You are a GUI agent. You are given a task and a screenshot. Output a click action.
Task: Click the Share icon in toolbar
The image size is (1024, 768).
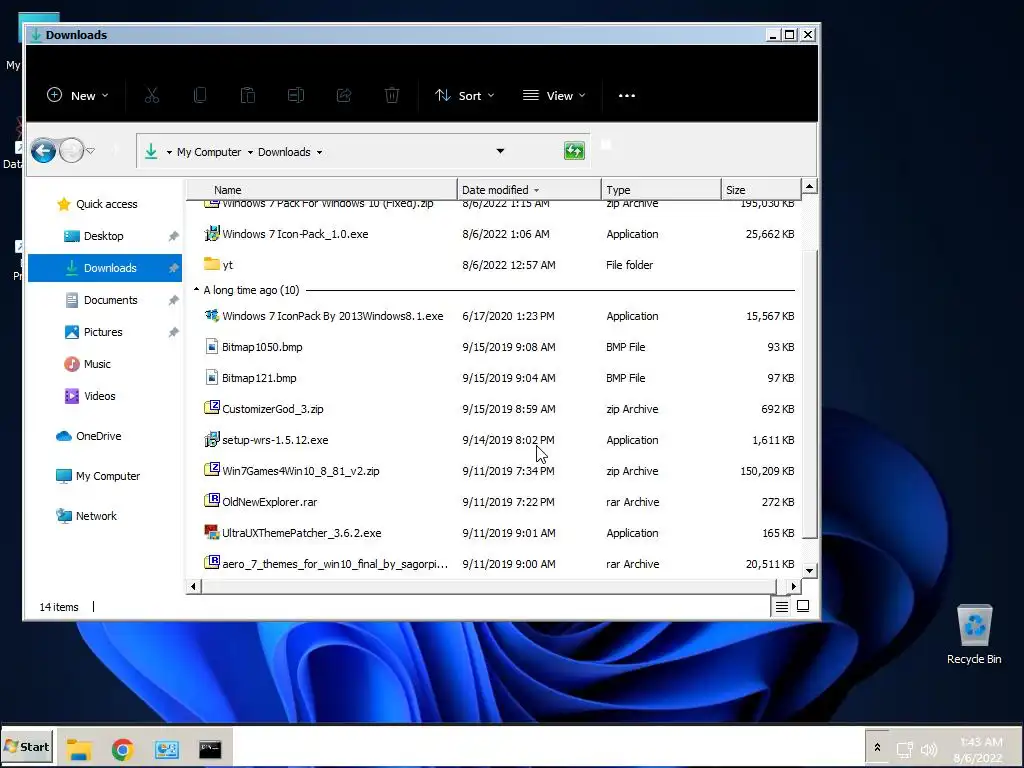click(x=344, y=95)
